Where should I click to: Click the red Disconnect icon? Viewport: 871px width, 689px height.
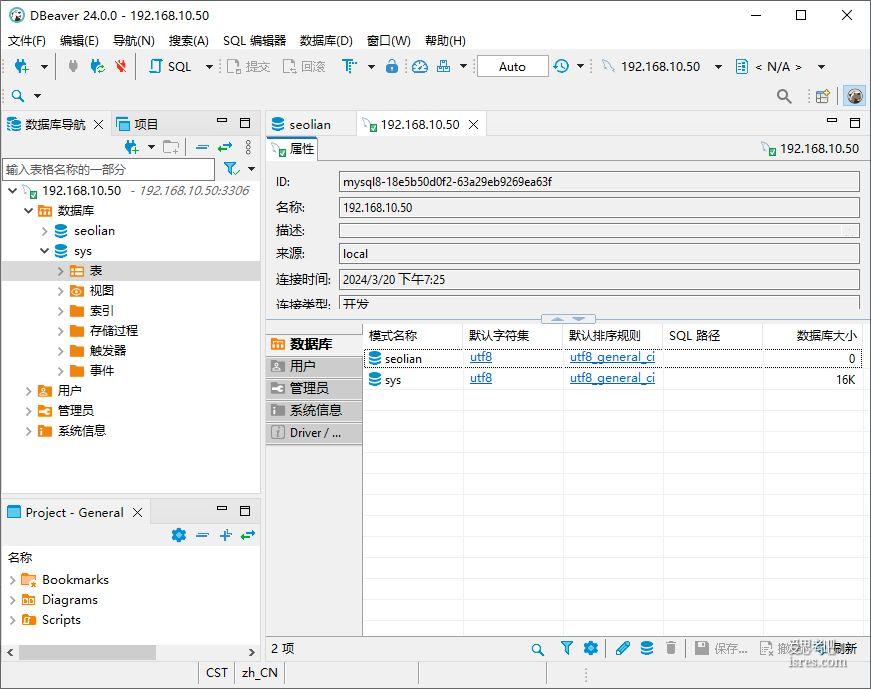[x=121, y=67]
